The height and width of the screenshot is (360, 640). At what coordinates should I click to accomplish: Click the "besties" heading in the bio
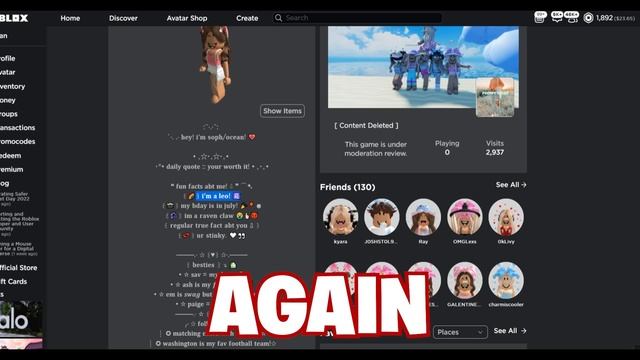coord(212,265)
